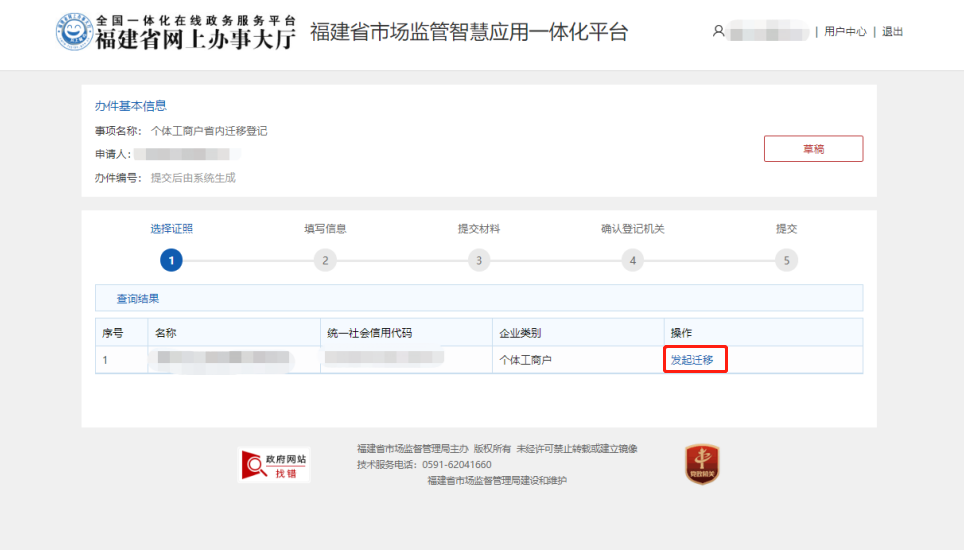Open 用户中心 in the header
Image resolution: width=964 pixels, height=555 pixels.
(x=845, y=32)
